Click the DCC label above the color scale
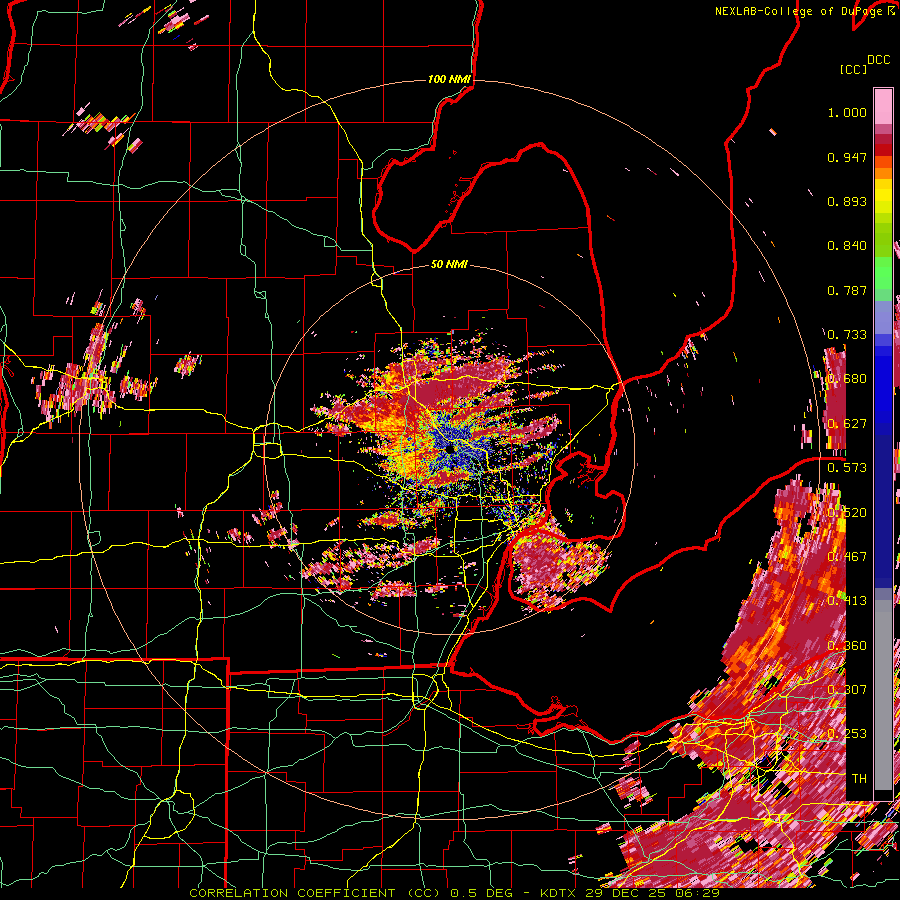This screenshot has width=900, height=900. coord(878,60)
